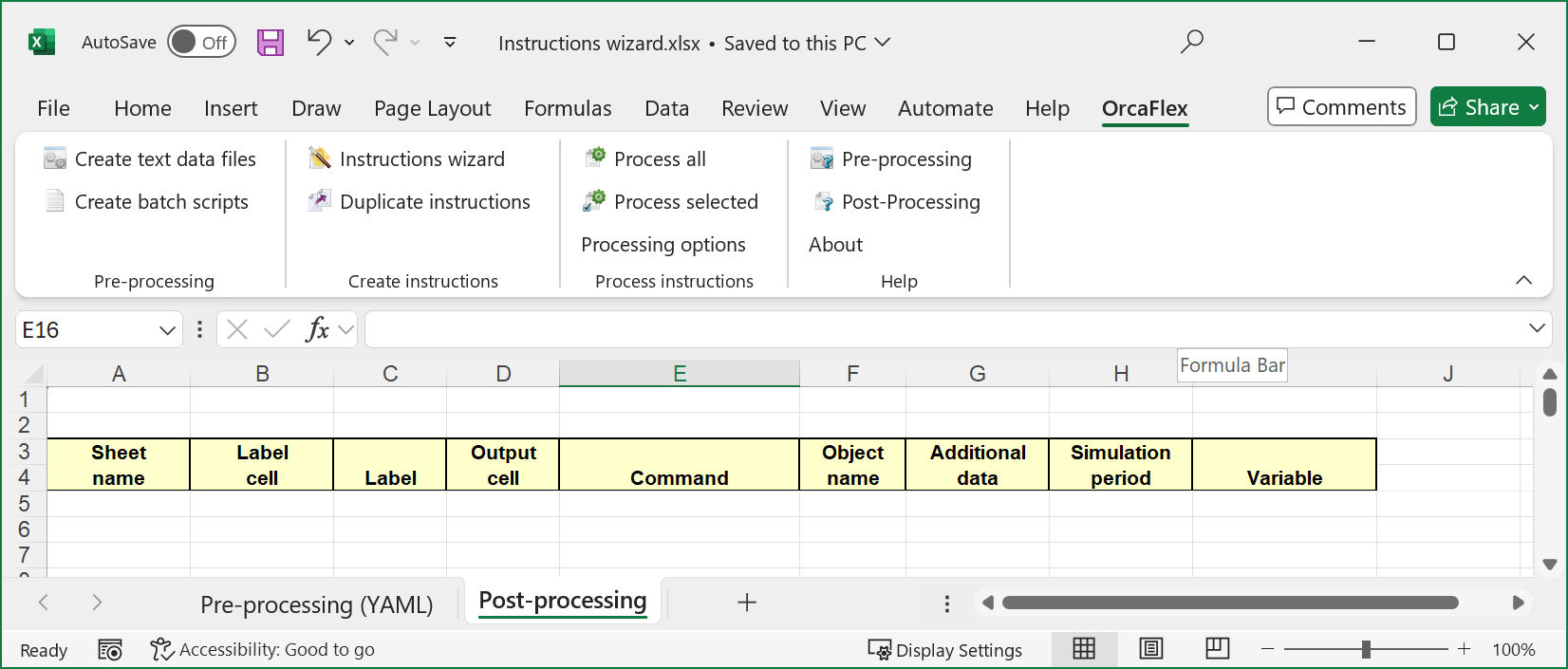Click the Comments button
Image resolution: width=1568 pixels, height=669 pixels.
pos(1341,107)
